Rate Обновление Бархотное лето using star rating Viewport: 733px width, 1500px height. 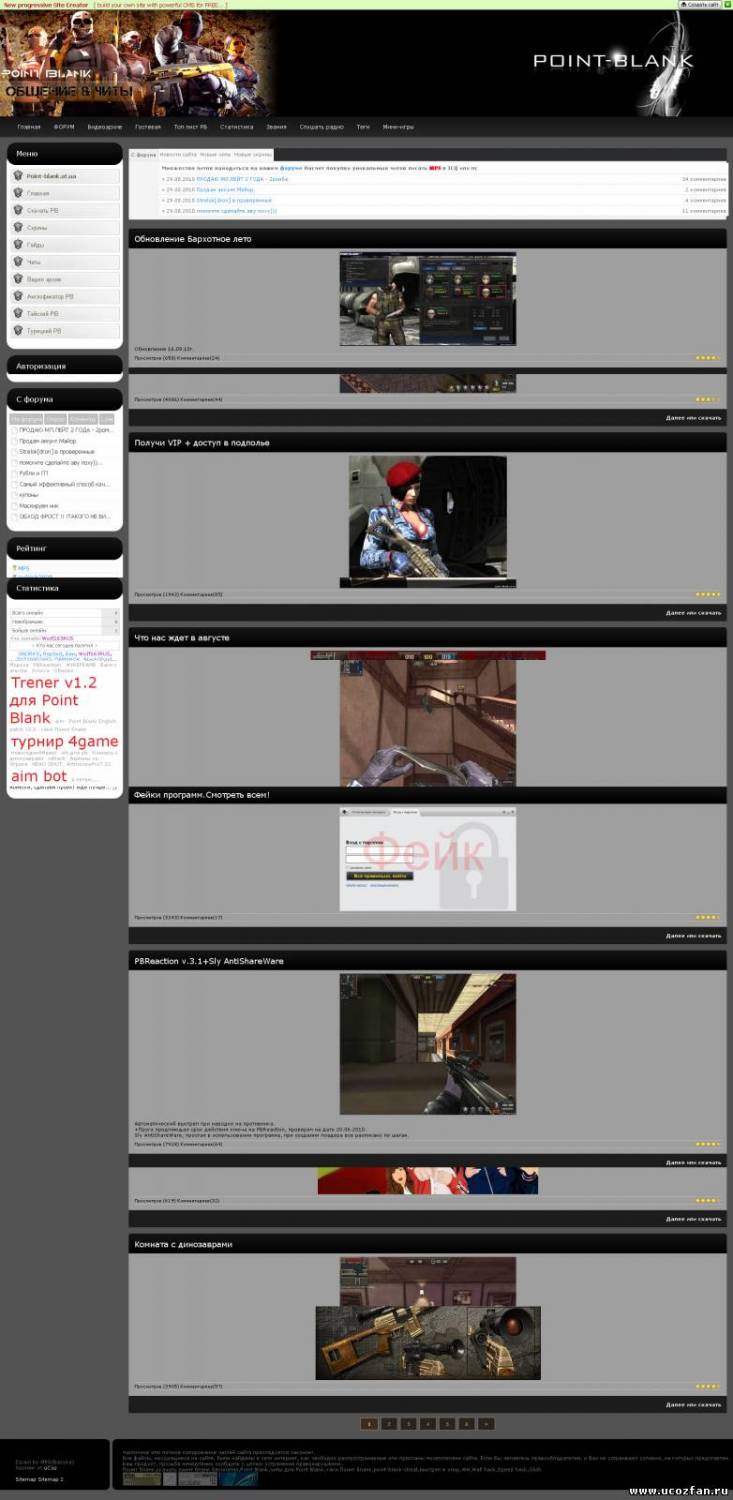(x=706, y=357)
